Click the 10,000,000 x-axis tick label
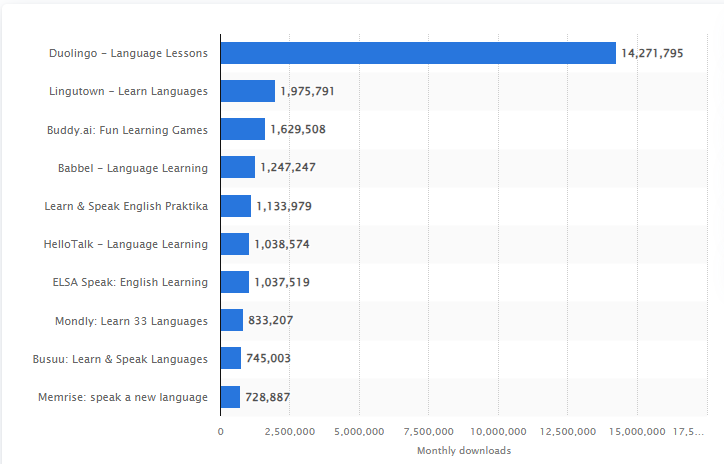The image size is (724, 464). tap(497, 431)
